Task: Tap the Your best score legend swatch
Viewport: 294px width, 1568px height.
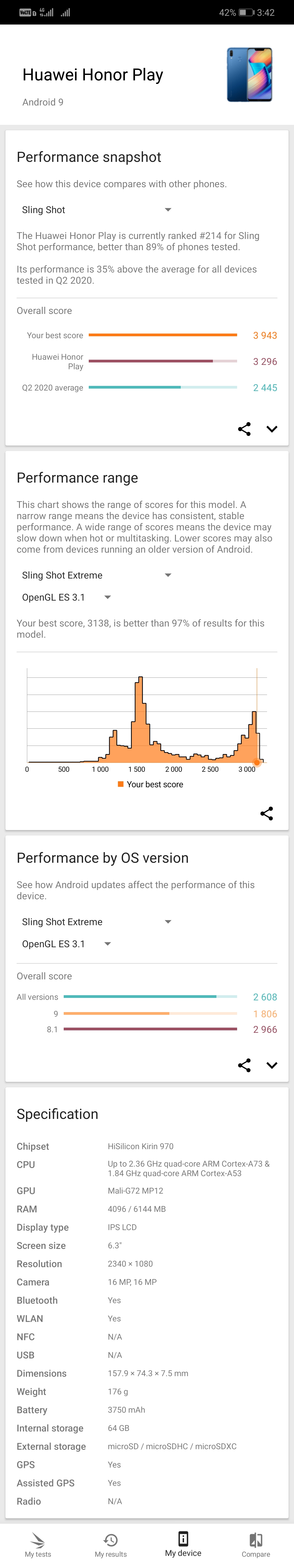Action: [121, 784]
